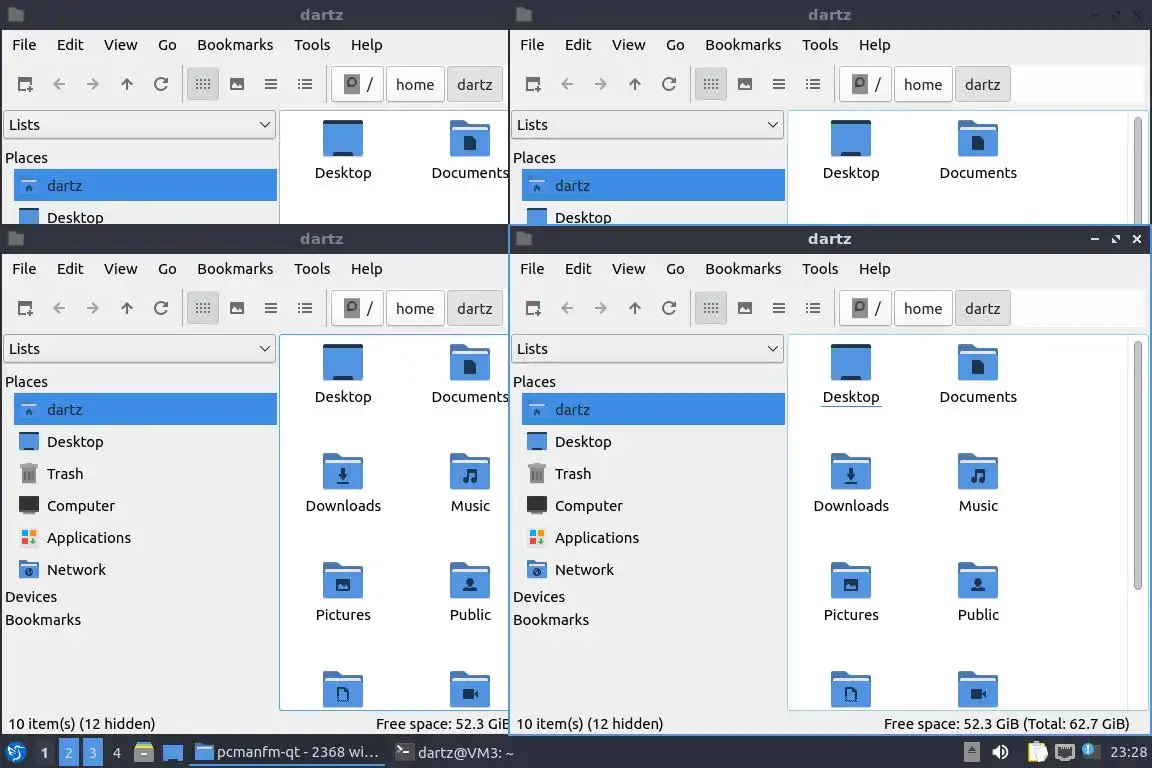The width and height of the screenshot is (1152, 768).
Task: Select detailed list view in top-right window
Action: [x=813, y=84]
